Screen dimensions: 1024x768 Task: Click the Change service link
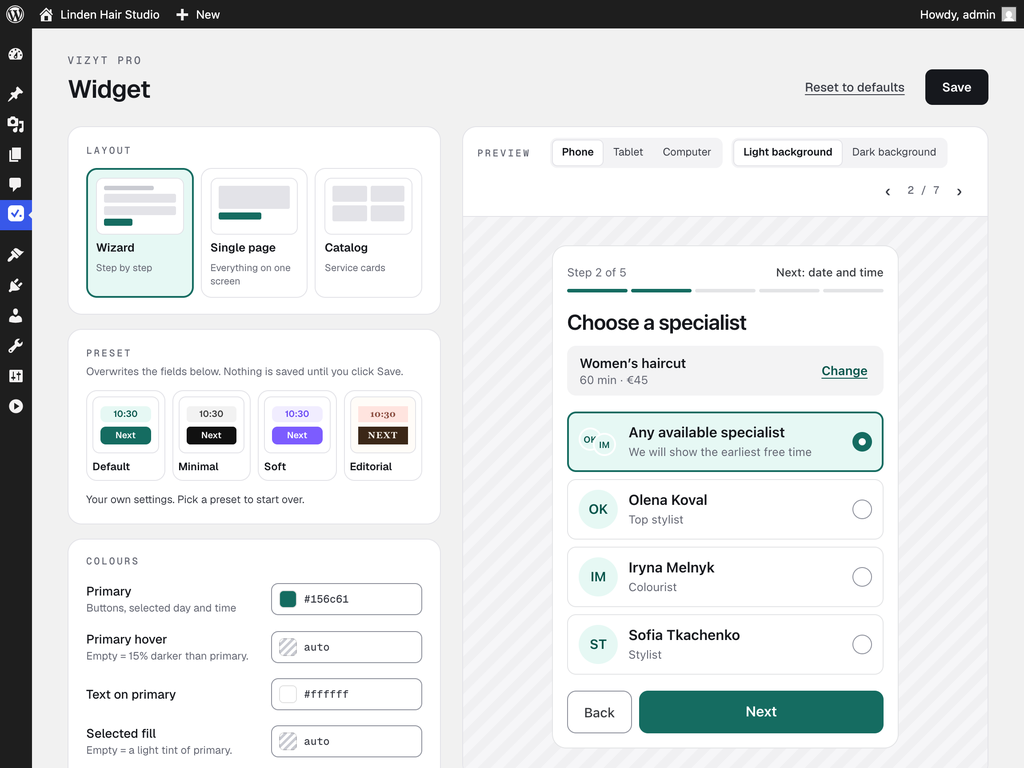pyautogui.click(x=844, y=371)
